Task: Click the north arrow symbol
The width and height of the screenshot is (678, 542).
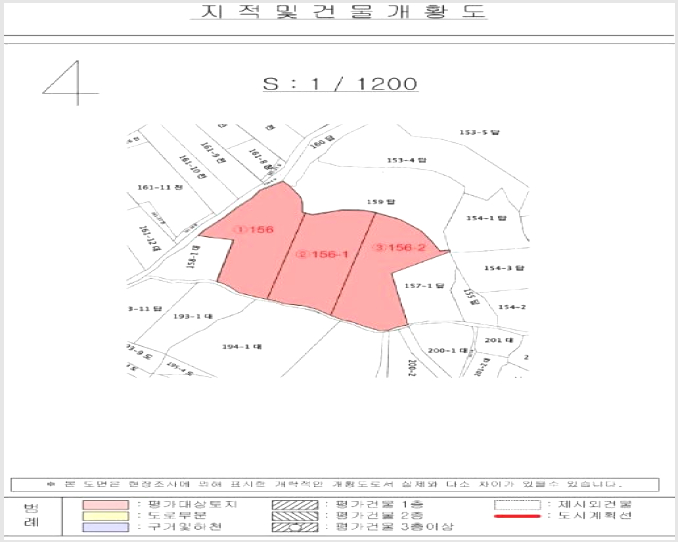Action: [x=71, y=83]
